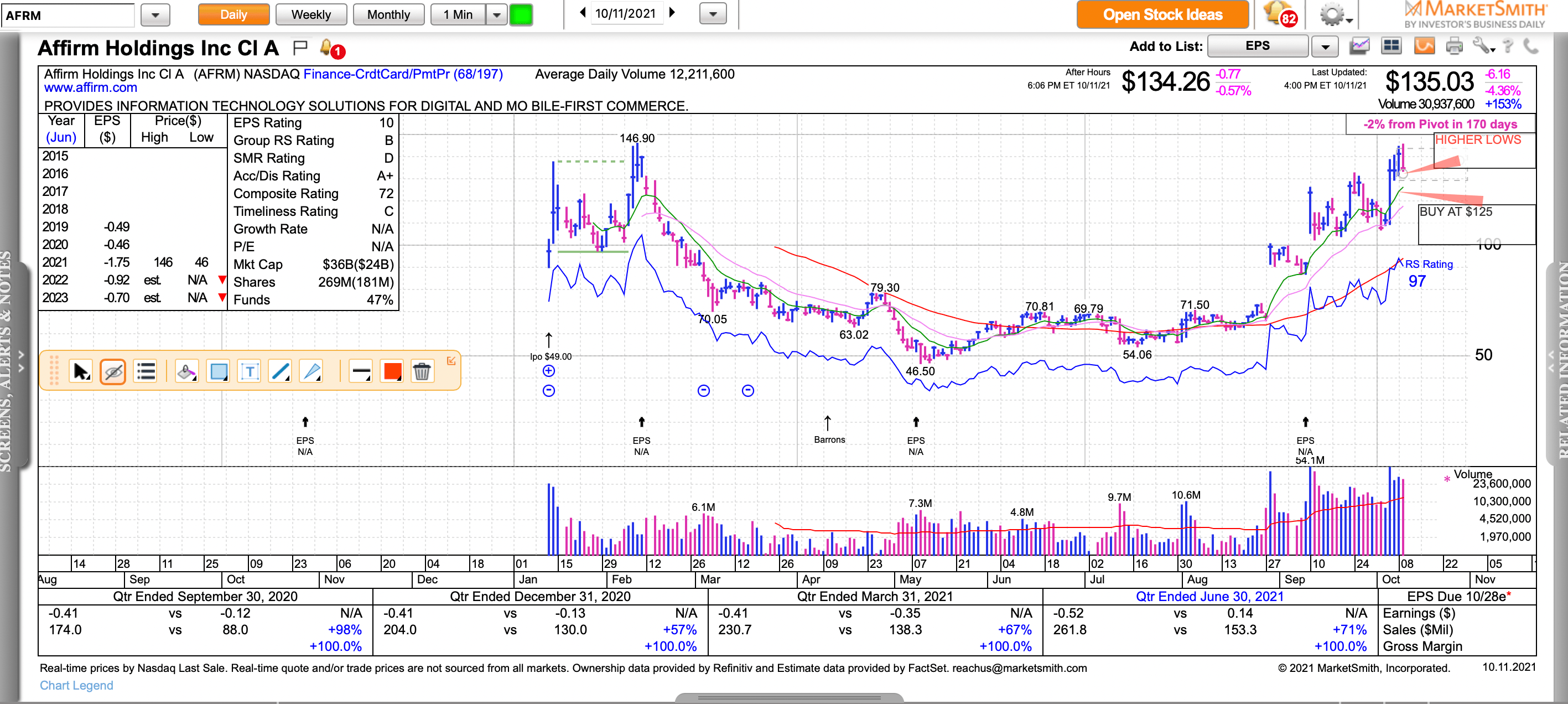Image resolution: width=1568 pixels, height=704 pixels.
Task: Click the Qtr Ended June 30, 2021 link
Action: click(x=1209, y=596)
